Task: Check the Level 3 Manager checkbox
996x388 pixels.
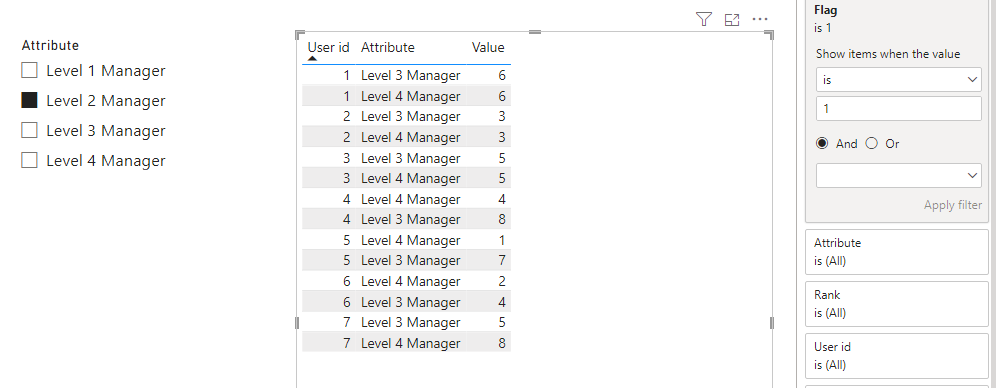Action: click(29, 130)
